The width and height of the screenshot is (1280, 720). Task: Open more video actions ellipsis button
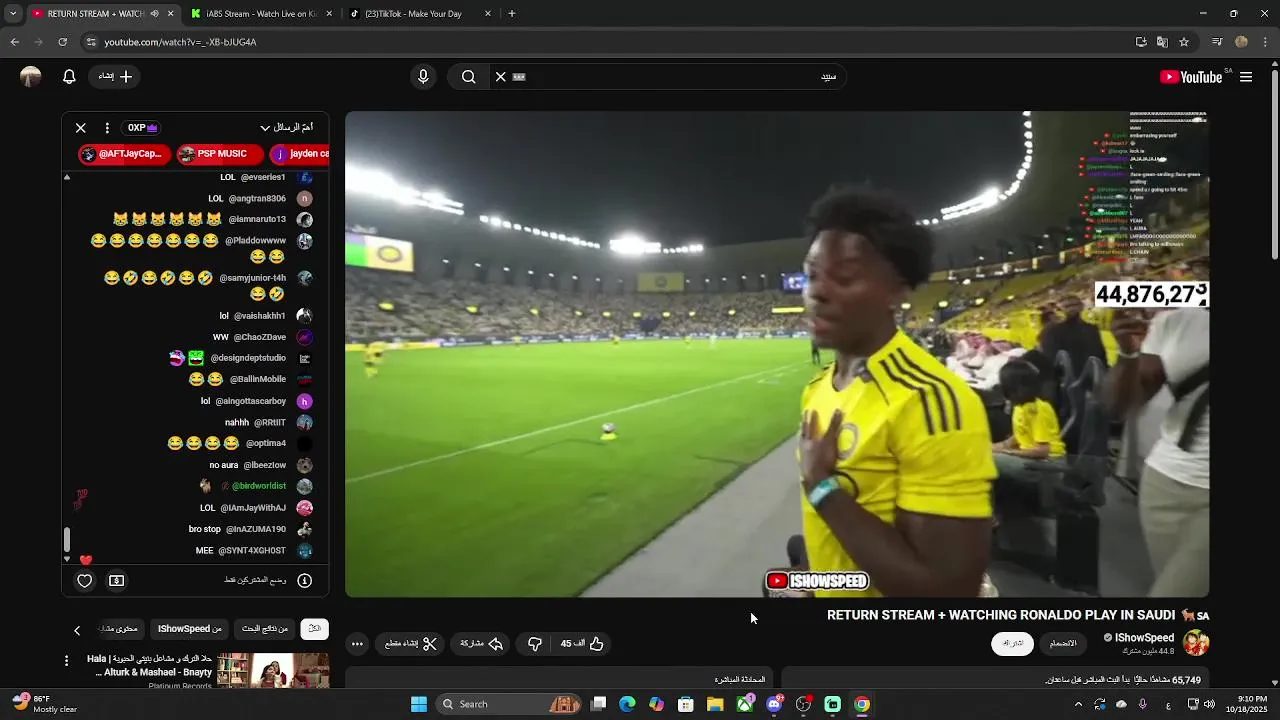point(357,644)
